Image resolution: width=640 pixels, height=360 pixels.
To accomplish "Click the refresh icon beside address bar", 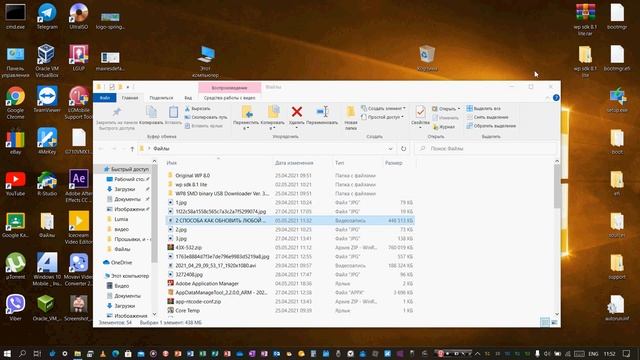I will [403, 149].
